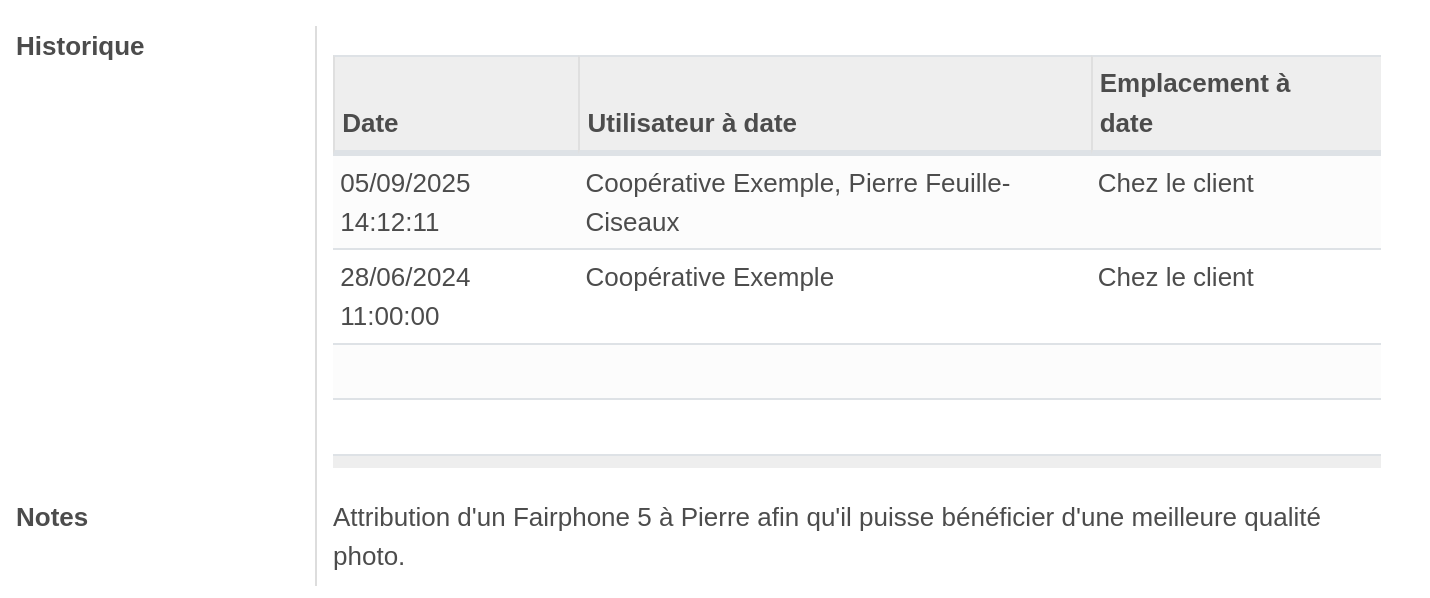
Task: Click the 'Historique' field label
Action: (80, 47)
